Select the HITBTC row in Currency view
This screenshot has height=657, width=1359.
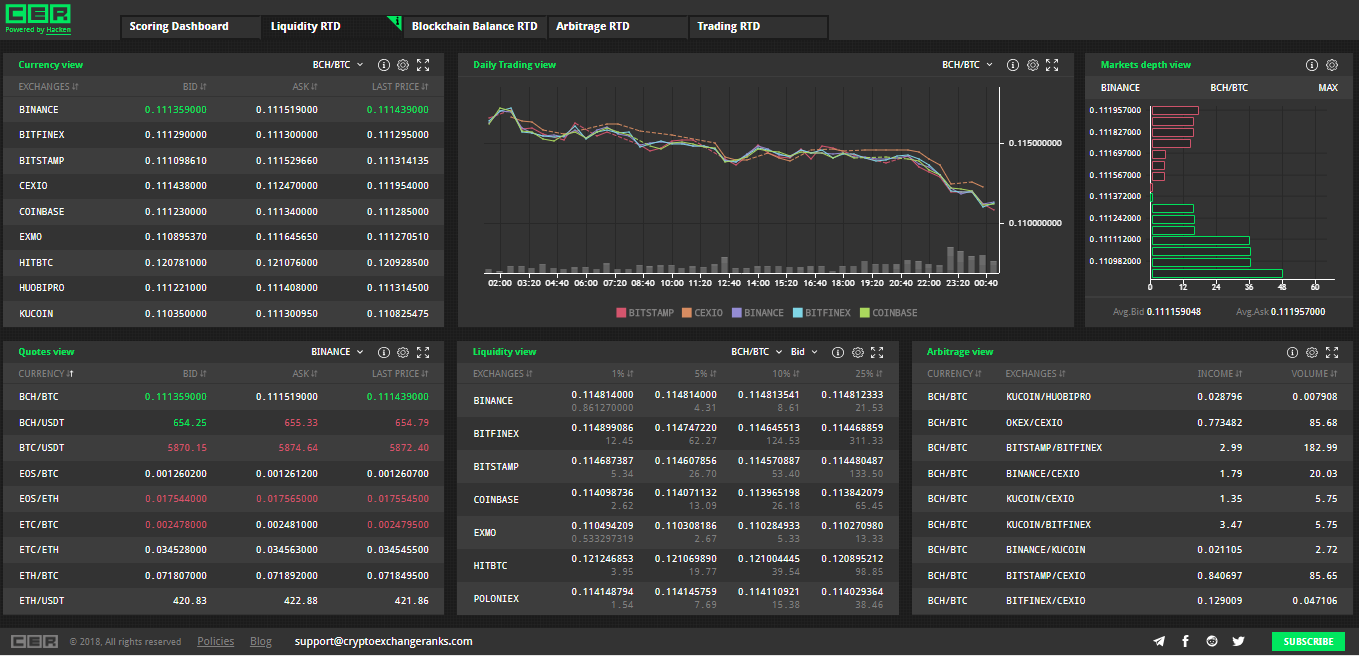pos(223,262)
